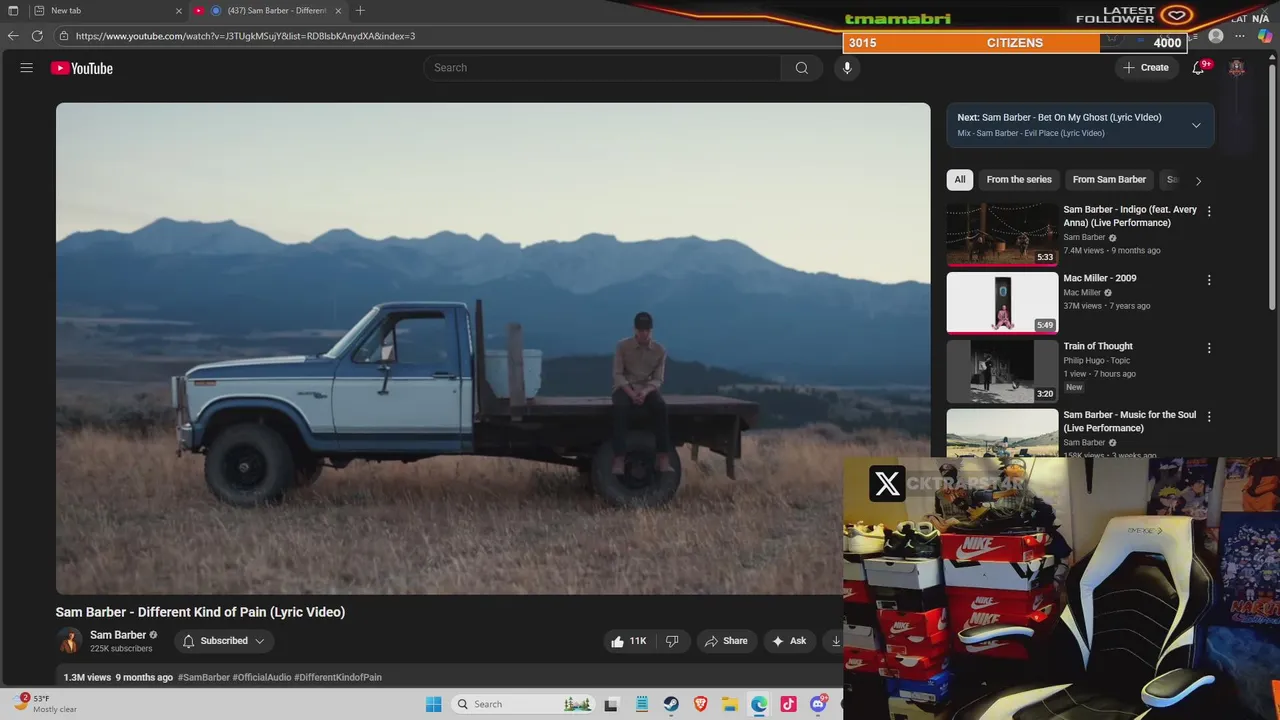Image resolution: width=1280 pixels, height=720 pixels.
Task: Go back with browser back arrow
Action: 13,36
